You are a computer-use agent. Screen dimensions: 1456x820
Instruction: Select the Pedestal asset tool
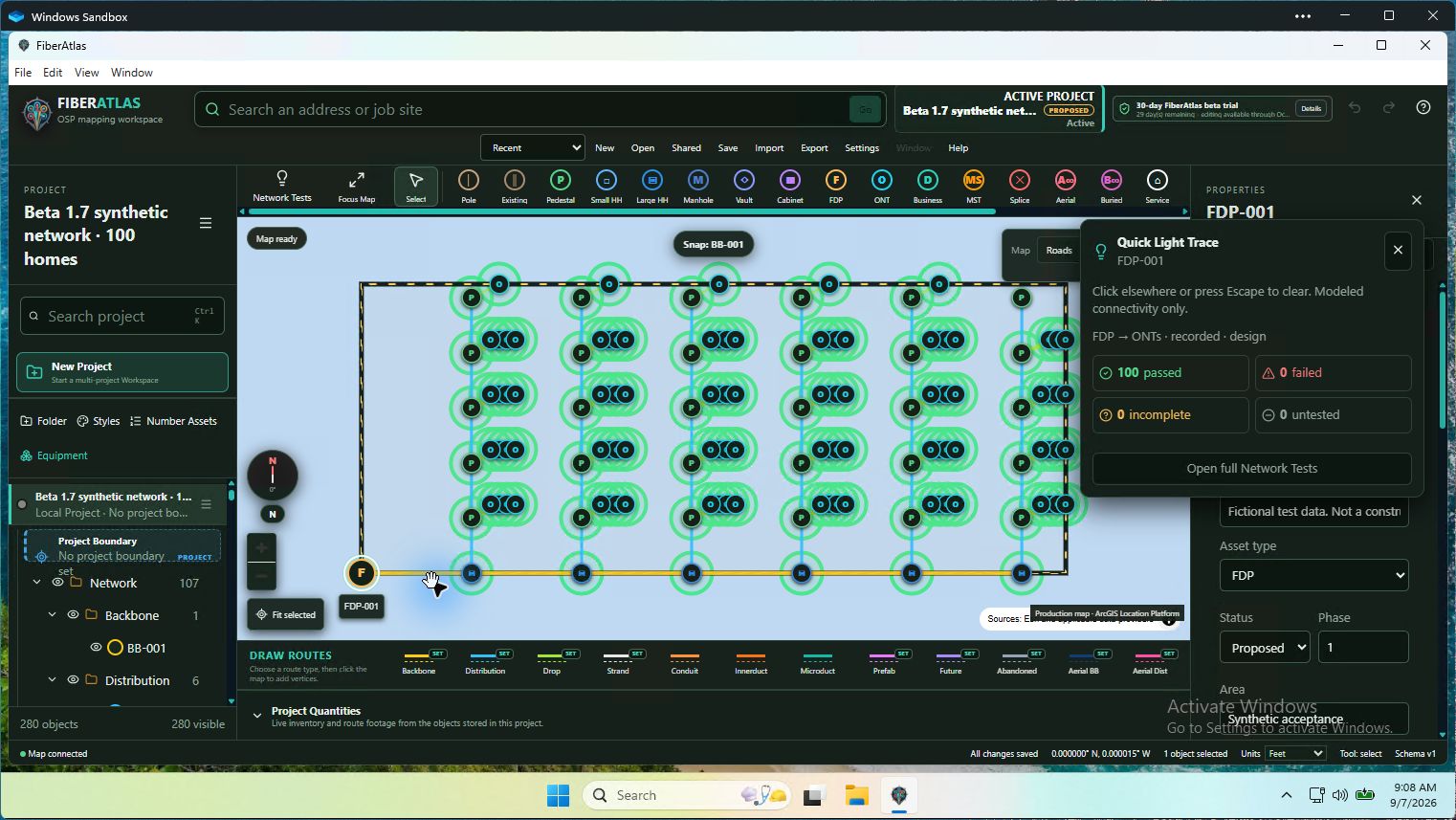click(x=561, y=186)
